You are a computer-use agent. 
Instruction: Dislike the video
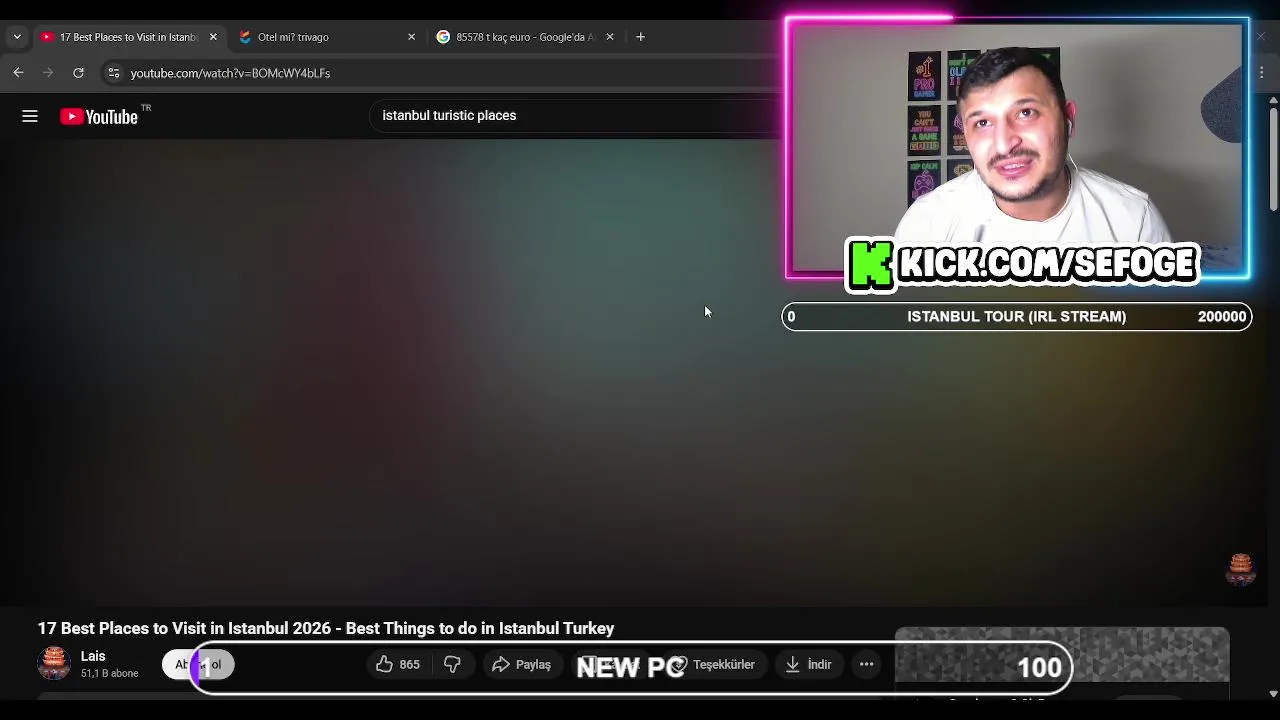click(x=452, y=664)
